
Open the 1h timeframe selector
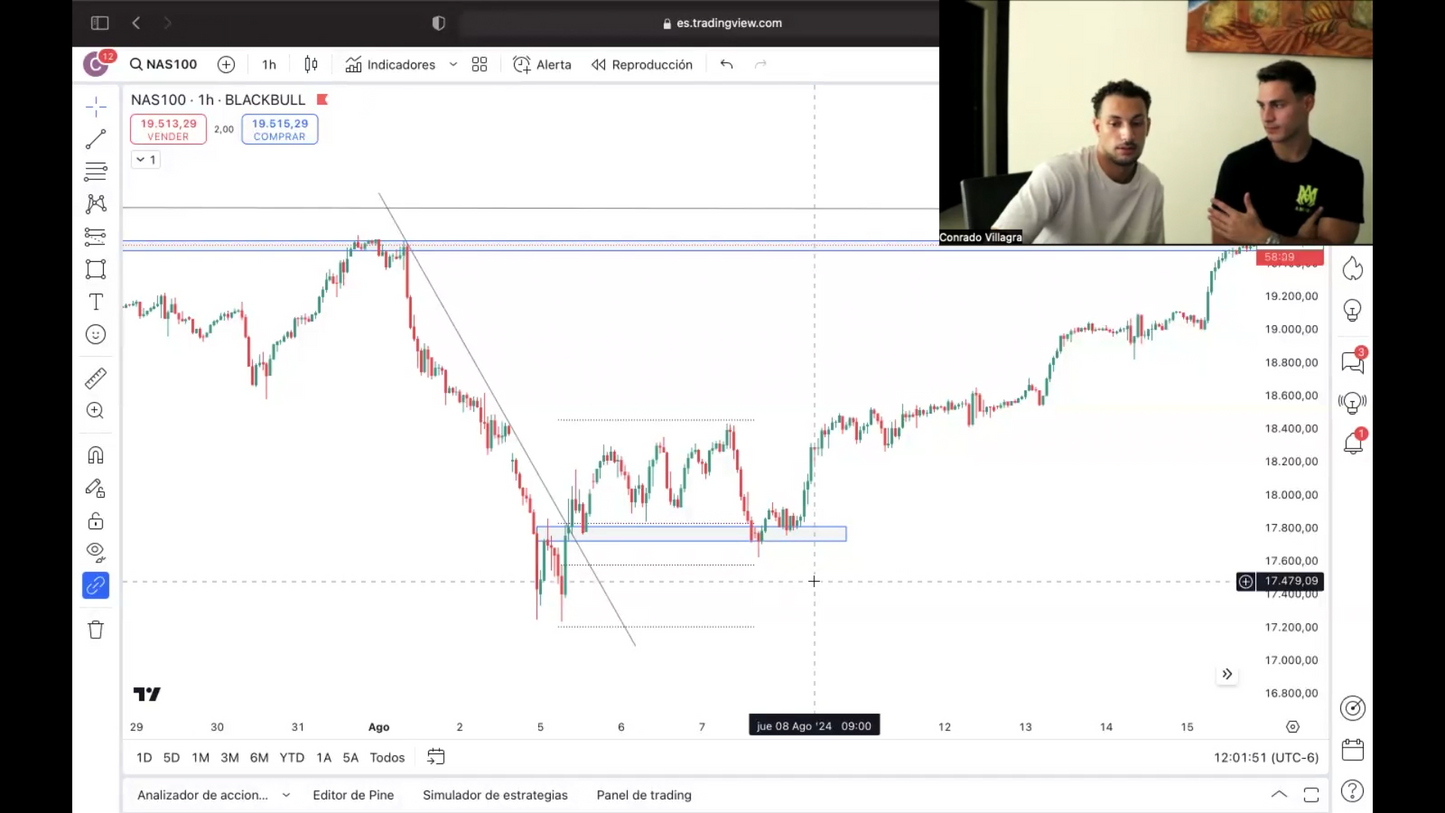[269, 65]
